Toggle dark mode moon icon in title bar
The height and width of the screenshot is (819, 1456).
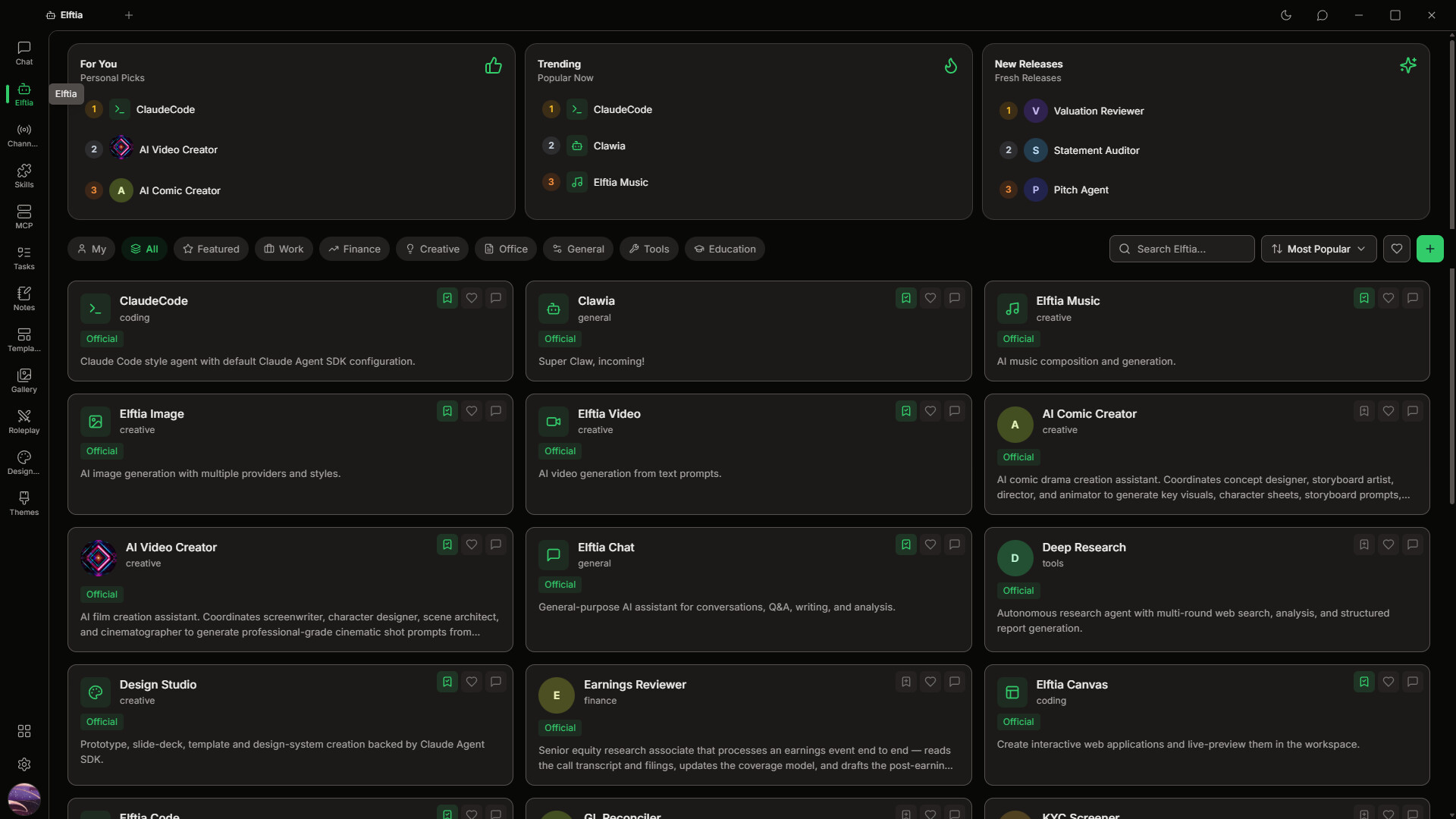[1286, 15]
